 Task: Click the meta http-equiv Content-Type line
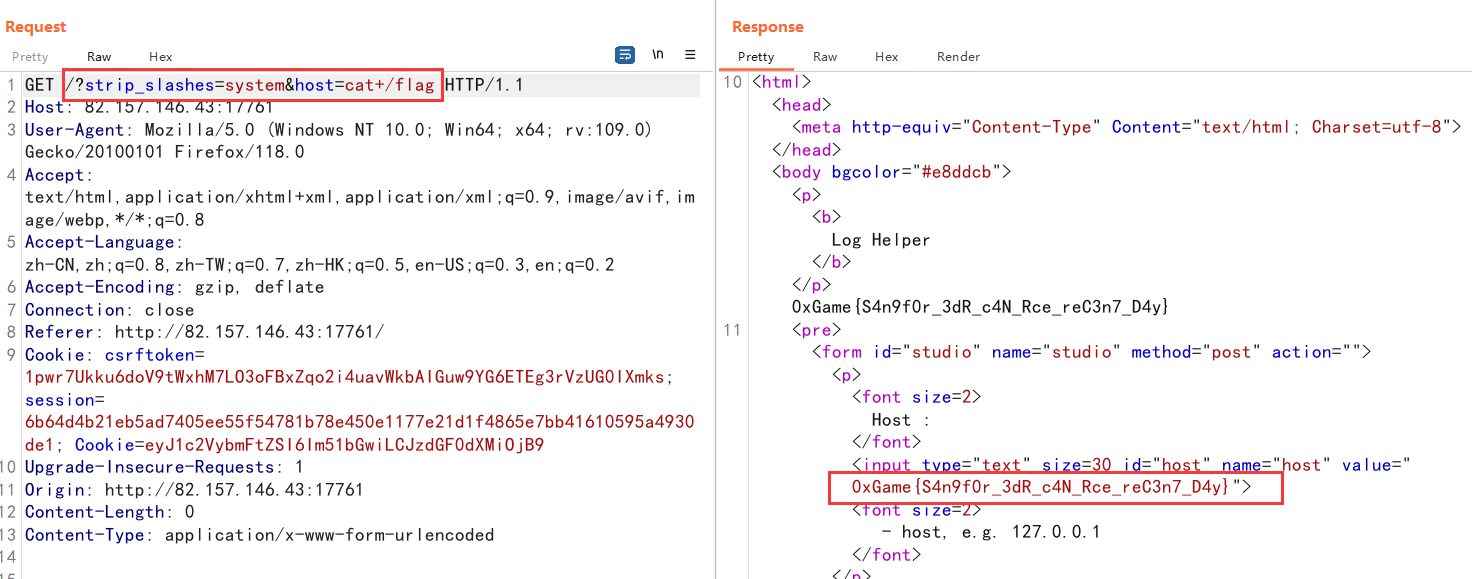[x=1126, y=127]
